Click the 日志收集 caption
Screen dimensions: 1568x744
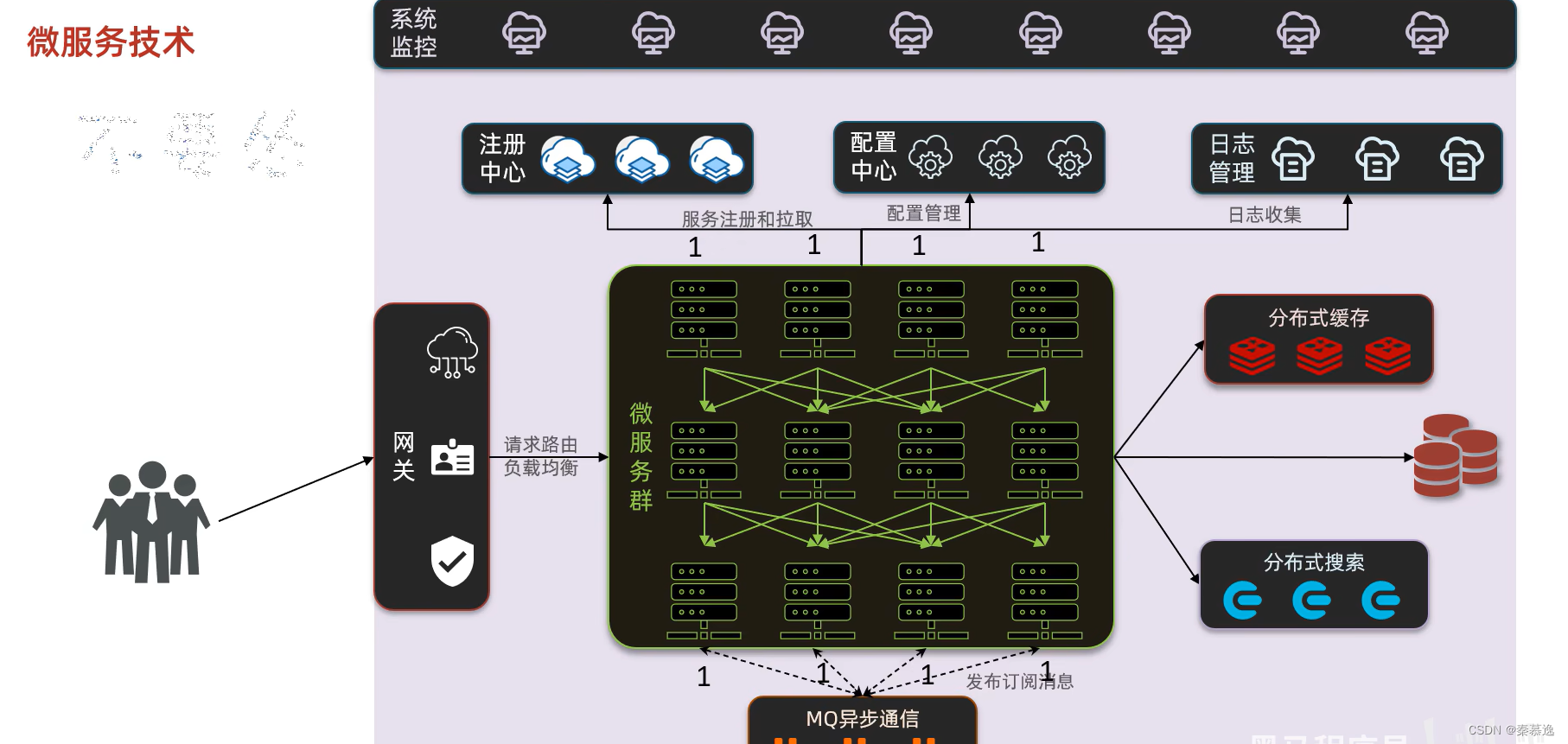pos(1265,214)
